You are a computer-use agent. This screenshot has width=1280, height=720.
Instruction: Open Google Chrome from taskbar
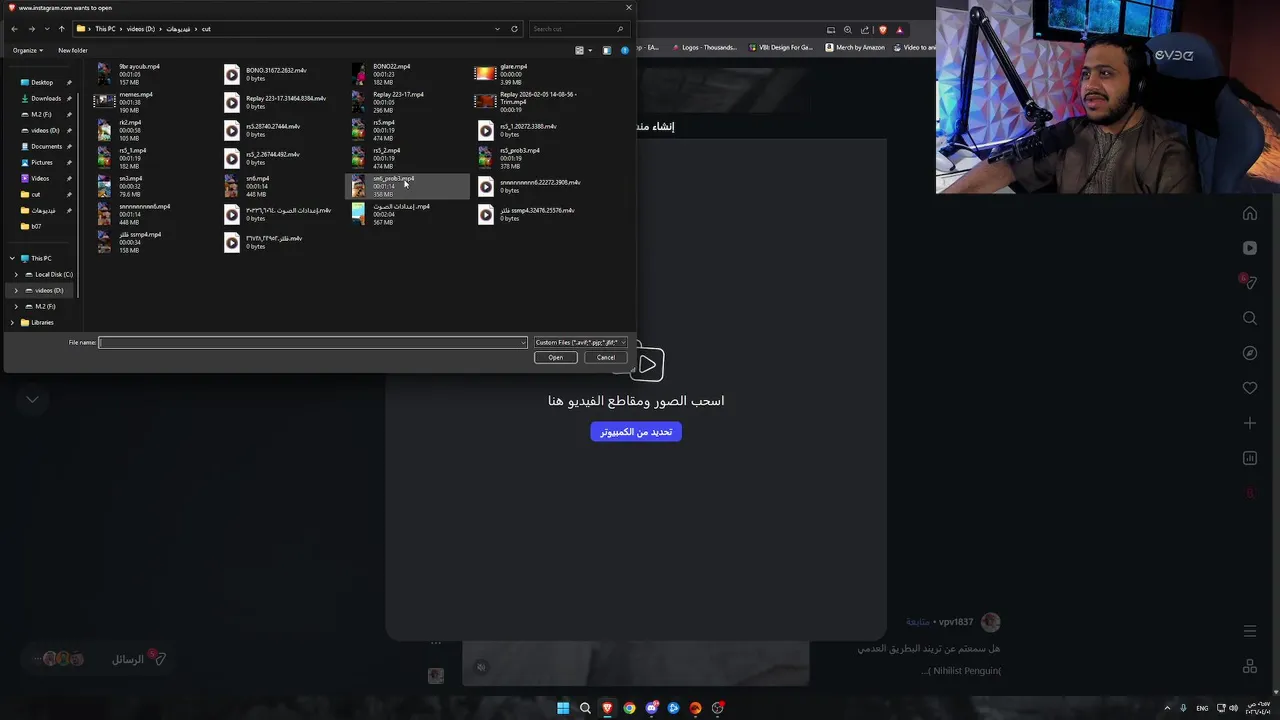[x=629, y=708]
